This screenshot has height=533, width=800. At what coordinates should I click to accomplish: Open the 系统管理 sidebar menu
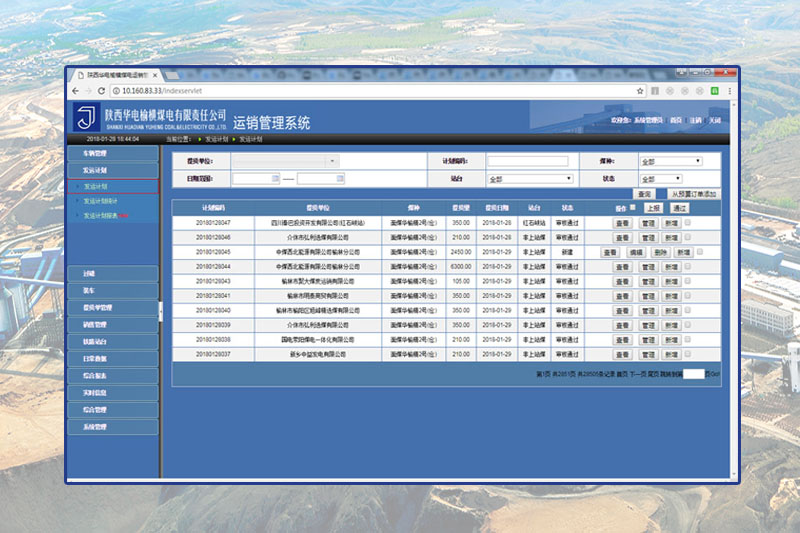[x=95, y=427]
